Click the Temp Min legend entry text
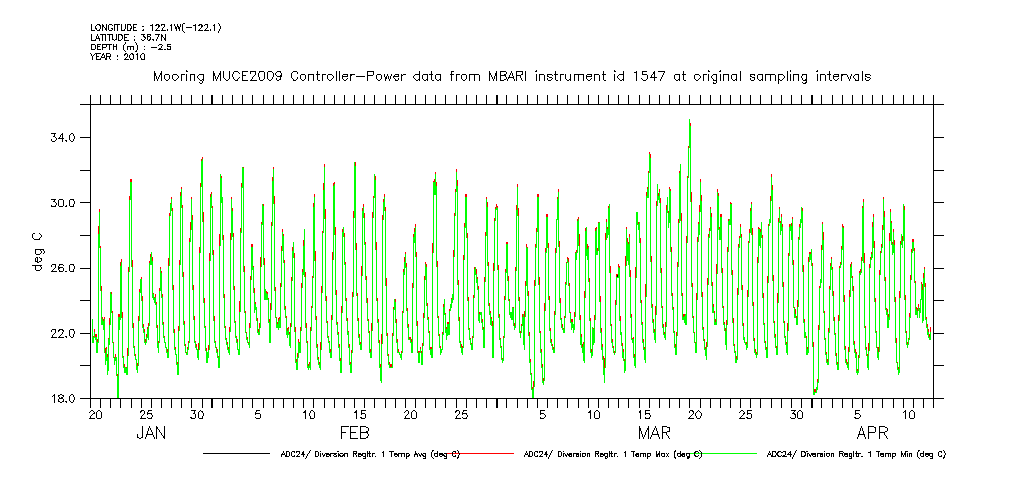Viewport: 1009px width, 504px height. (x=856, y=454)
